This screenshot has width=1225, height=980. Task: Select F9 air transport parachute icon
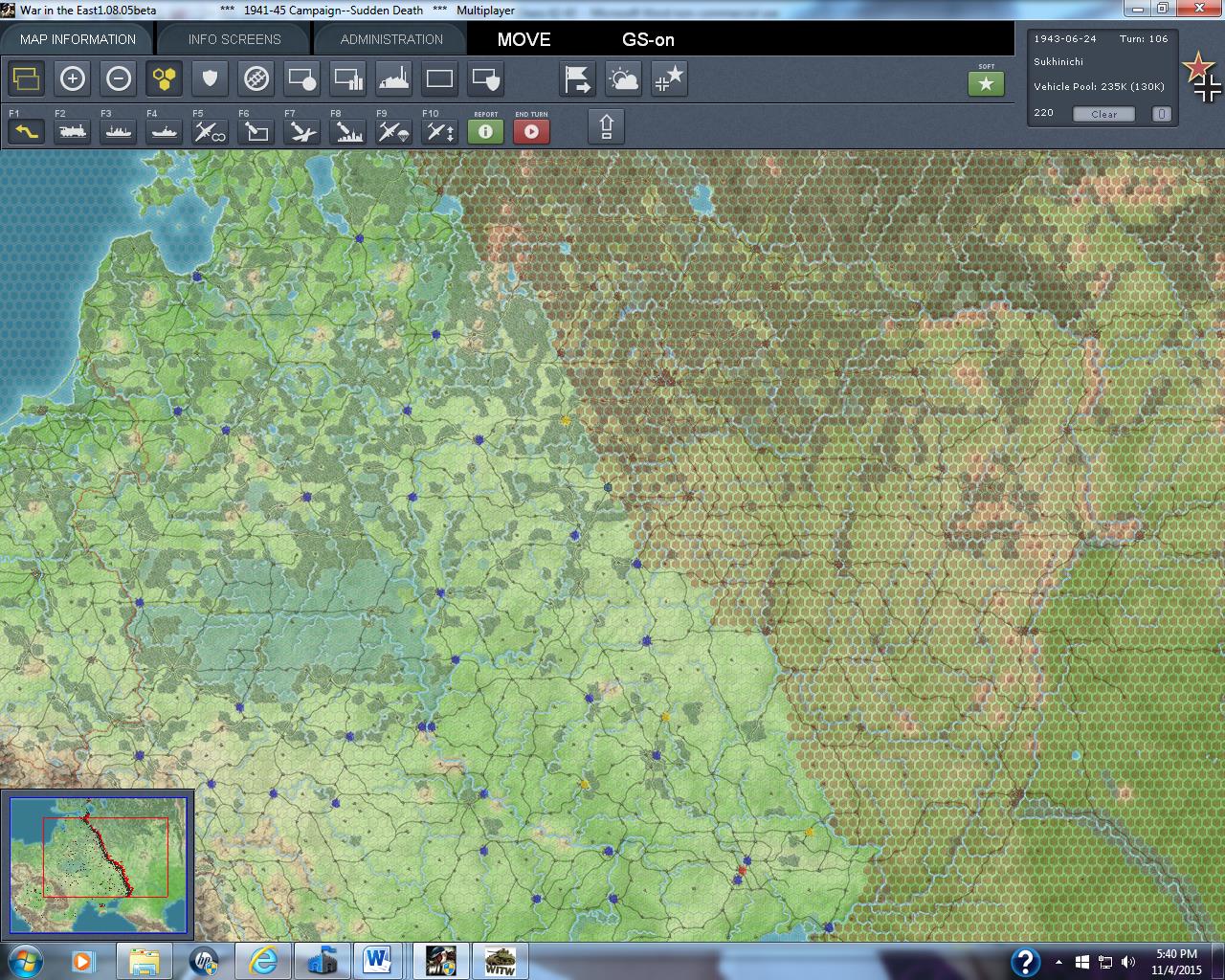coord(394,130)
